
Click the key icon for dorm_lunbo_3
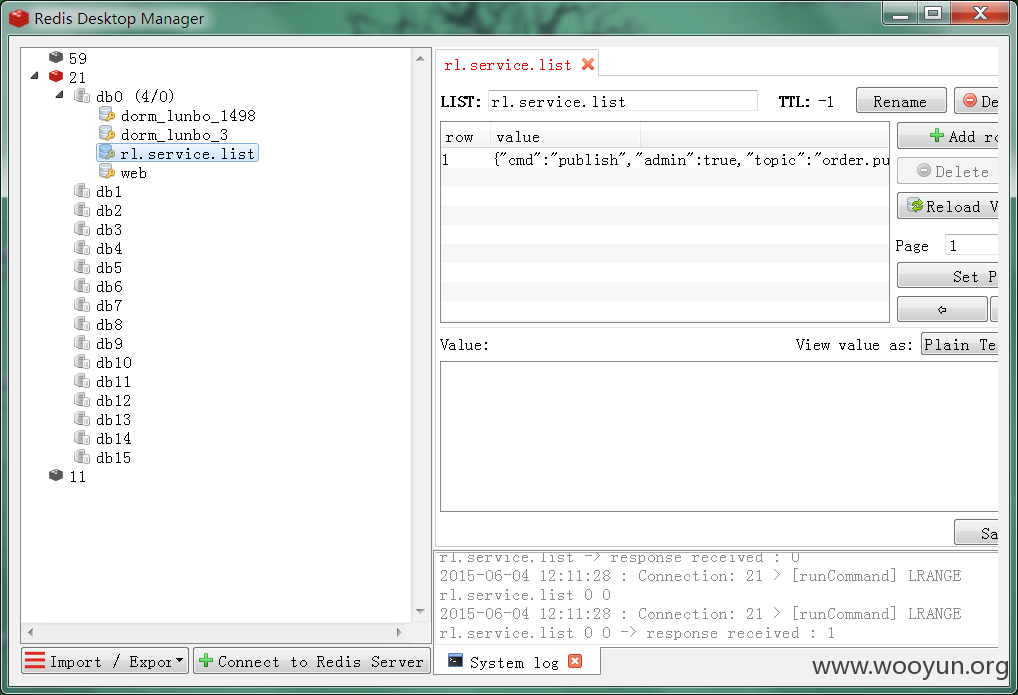[106, 134]
